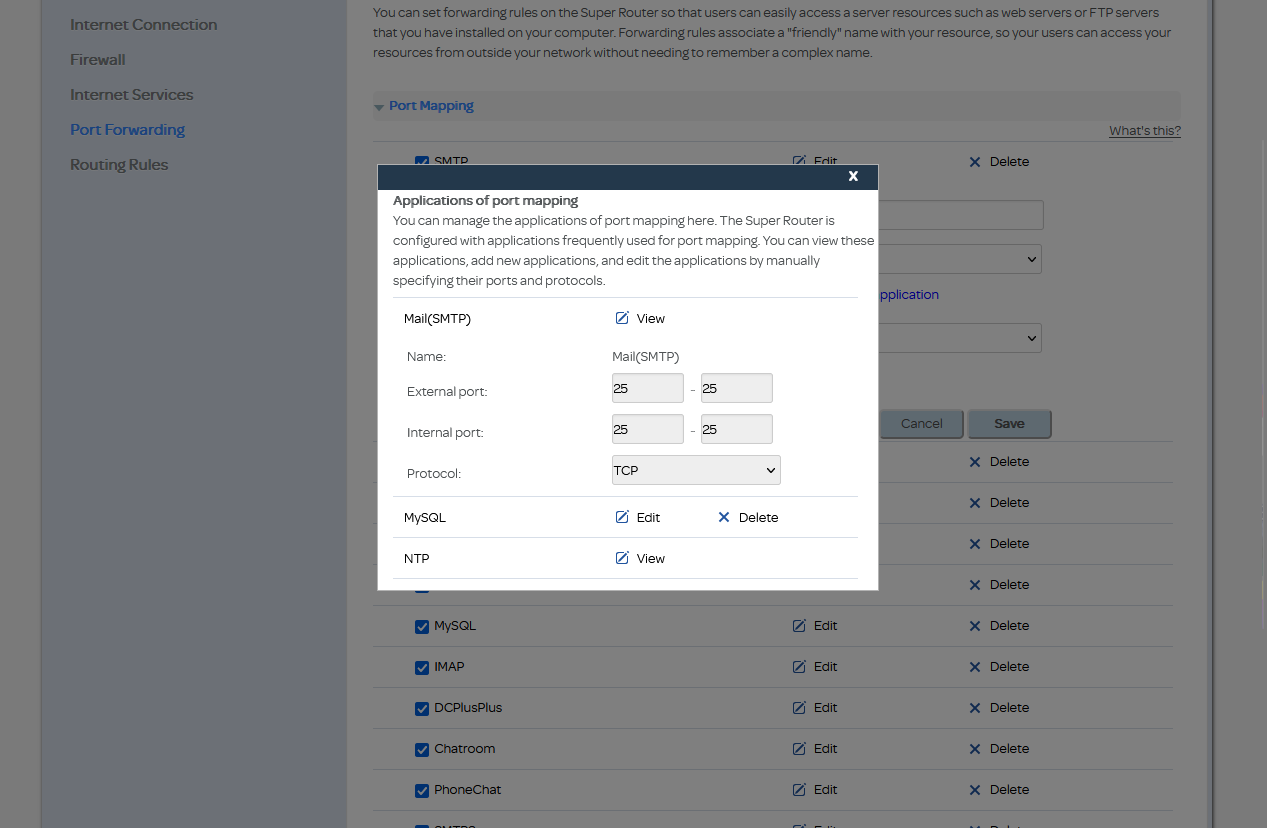1267x828 pixels.
Task: Click the delete icon in the DCPlusPlus row
Action: 975,708
